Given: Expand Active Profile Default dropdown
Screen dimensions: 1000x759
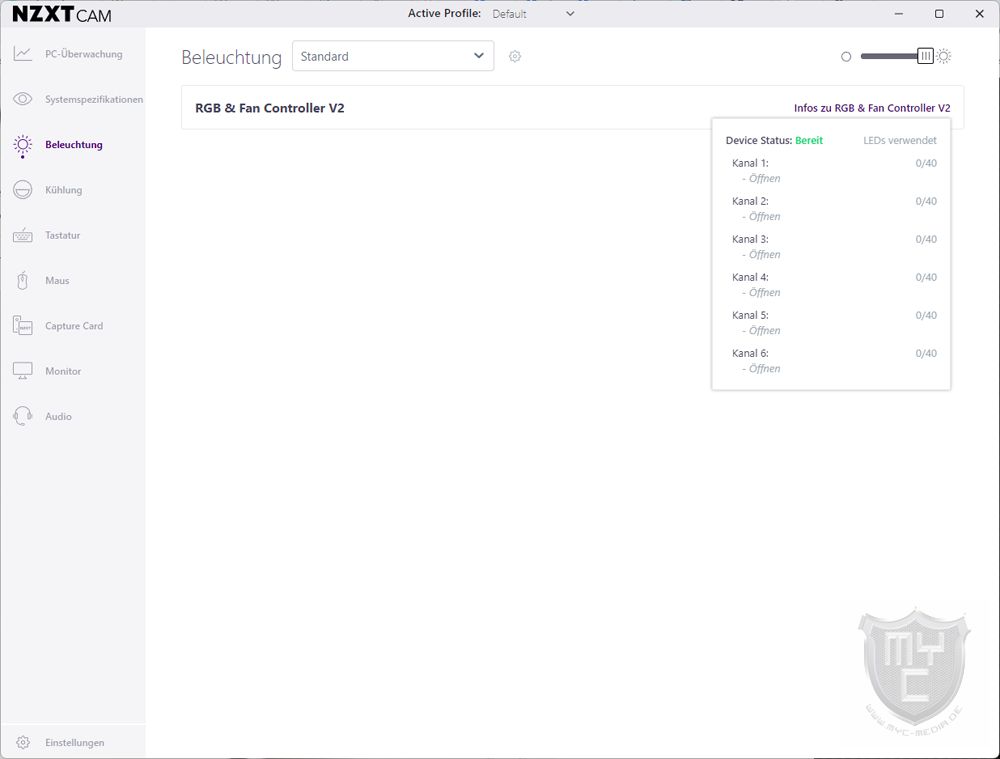Looking at the screenshot, I should coord(533,13).
